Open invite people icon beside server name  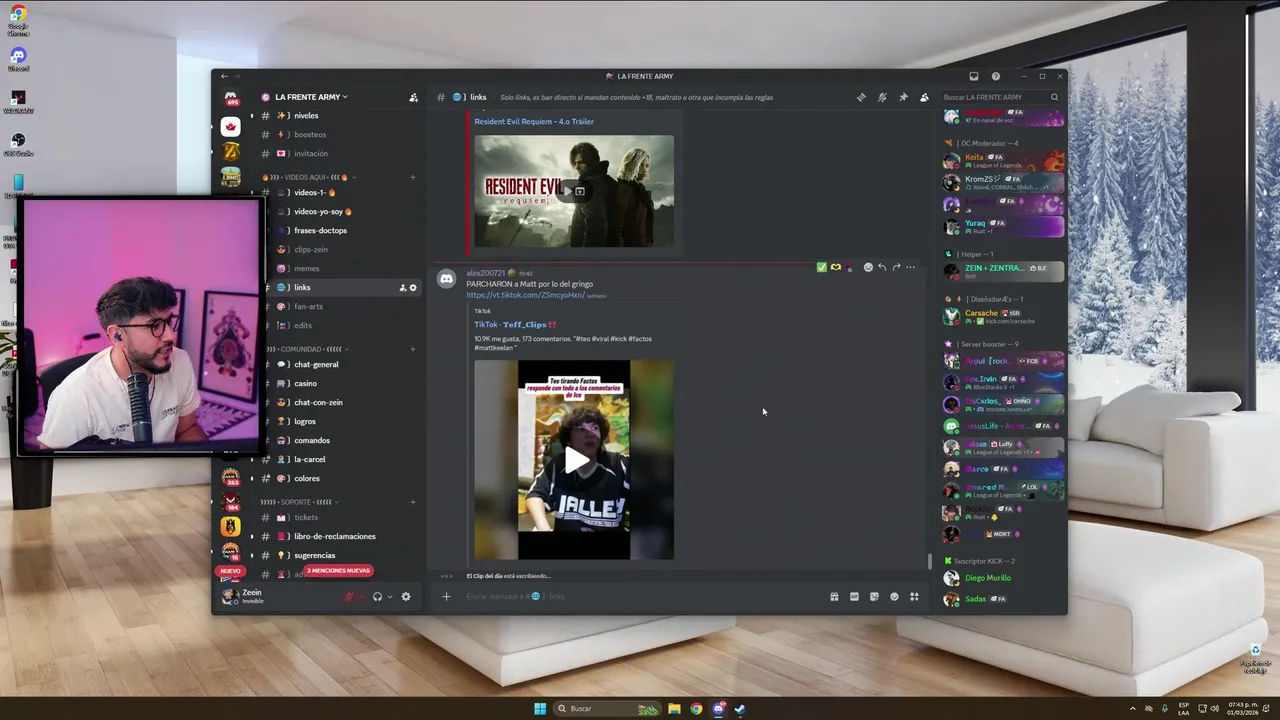413,97
